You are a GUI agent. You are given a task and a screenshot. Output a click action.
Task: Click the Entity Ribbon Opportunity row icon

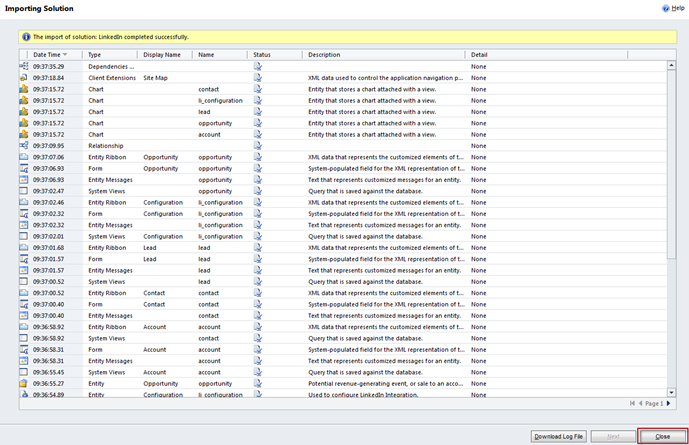[24, 157]
